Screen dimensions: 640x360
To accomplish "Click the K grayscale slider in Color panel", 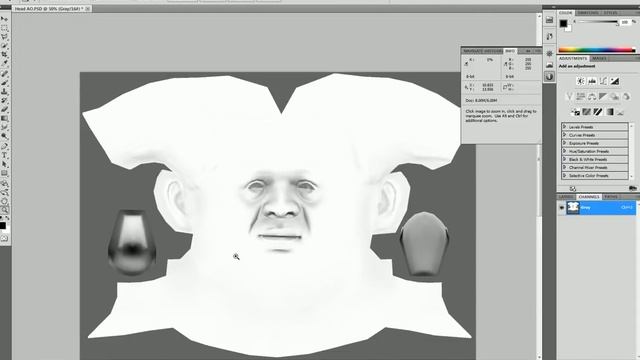I will [x=598, y=22].
